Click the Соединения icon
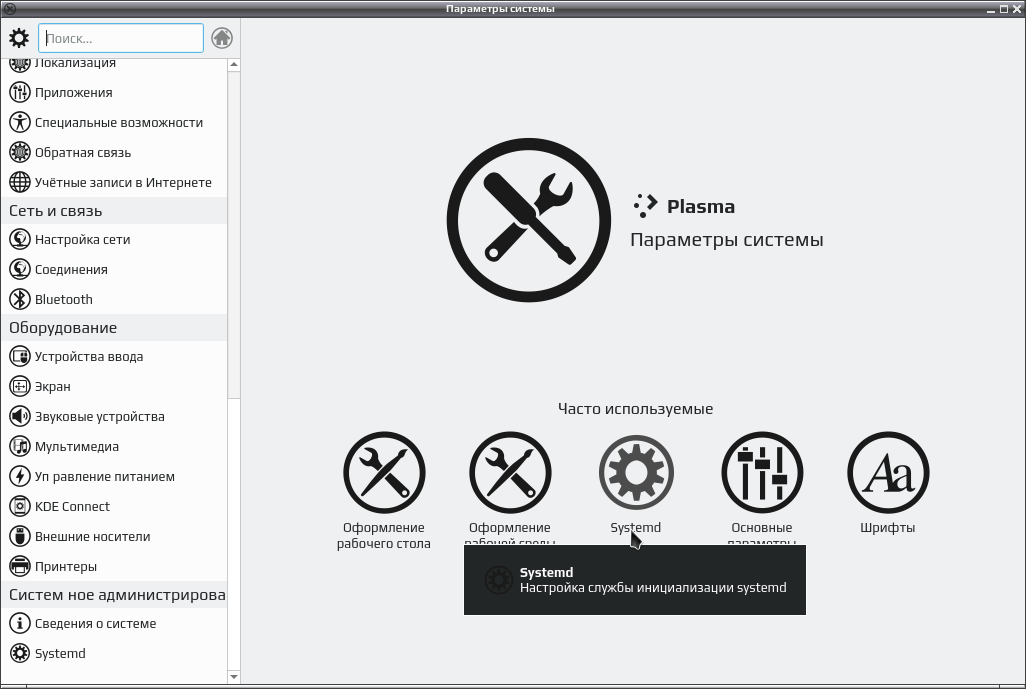Screen dimensions: 1026x689 (20, 270)
